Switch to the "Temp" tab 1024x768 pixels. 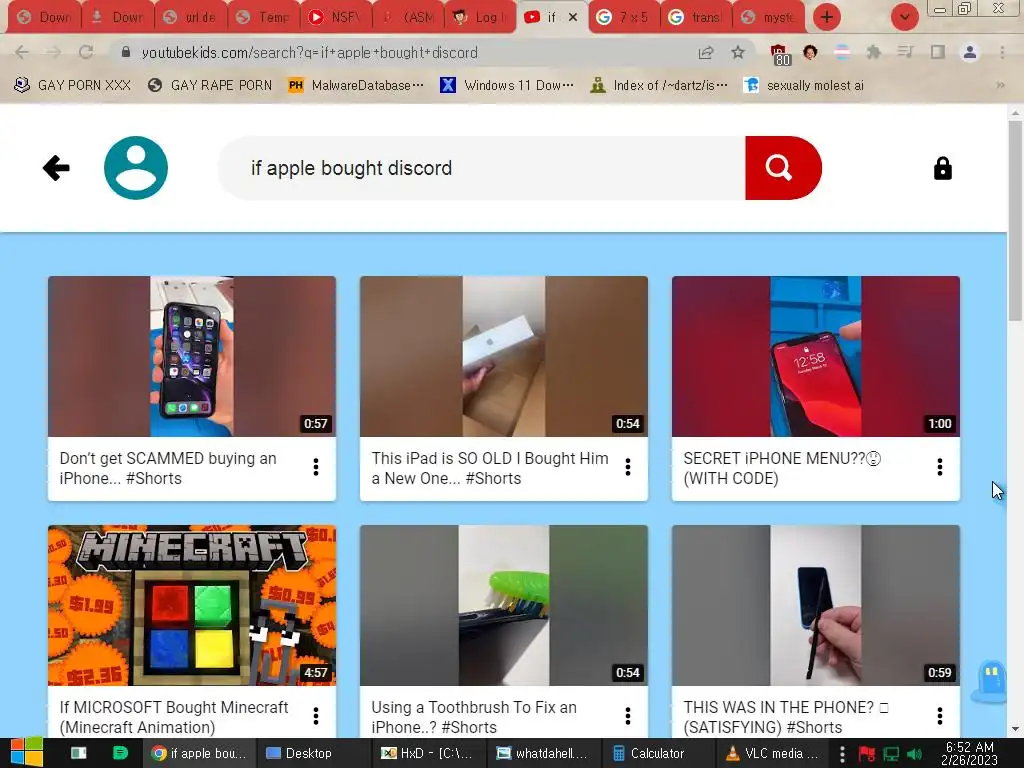264,17
